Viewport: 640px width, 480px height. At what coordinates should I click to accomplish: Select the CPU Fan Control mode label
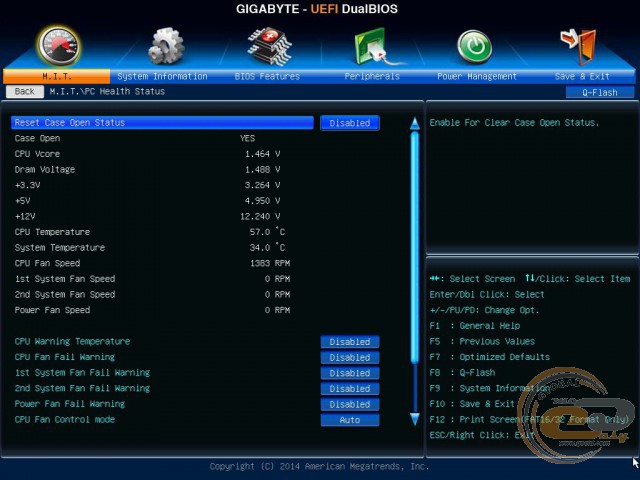click(x=64, y=419)
